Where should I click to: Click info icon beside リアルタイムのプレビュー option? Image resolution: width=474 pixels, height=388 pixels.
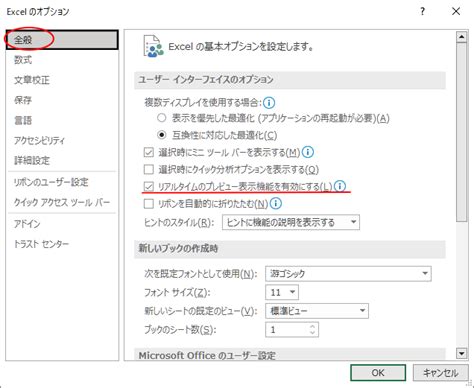click(x=340, y=186)
